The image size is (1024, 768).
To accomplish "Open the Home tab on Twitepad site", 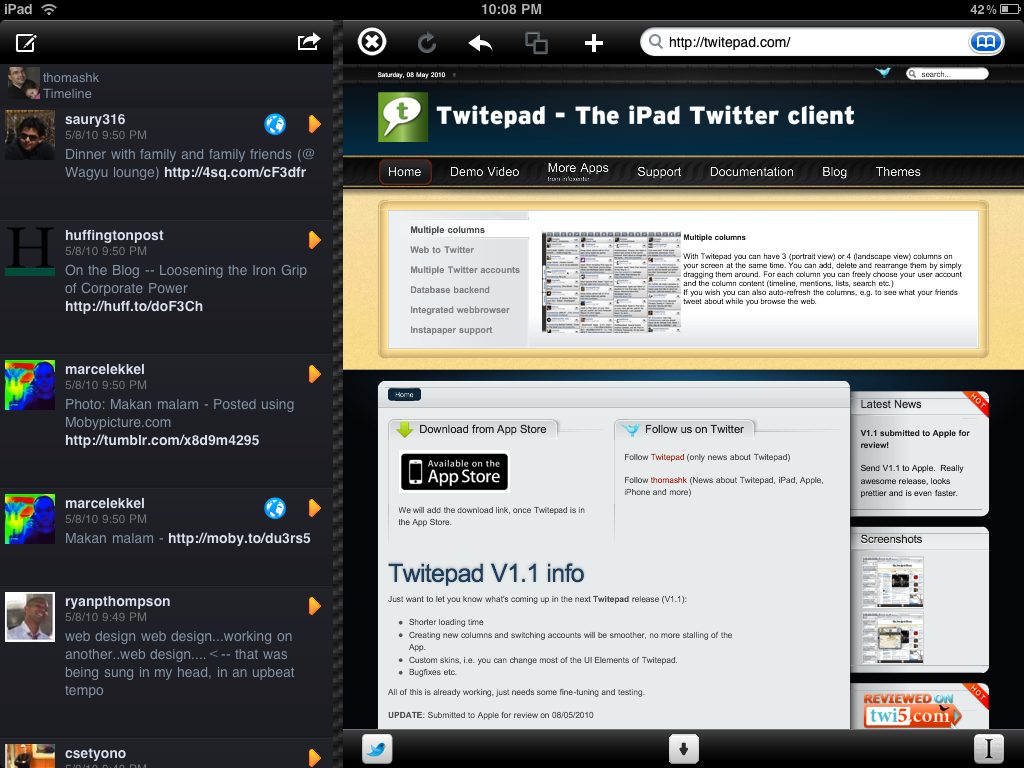I will 405,172.
